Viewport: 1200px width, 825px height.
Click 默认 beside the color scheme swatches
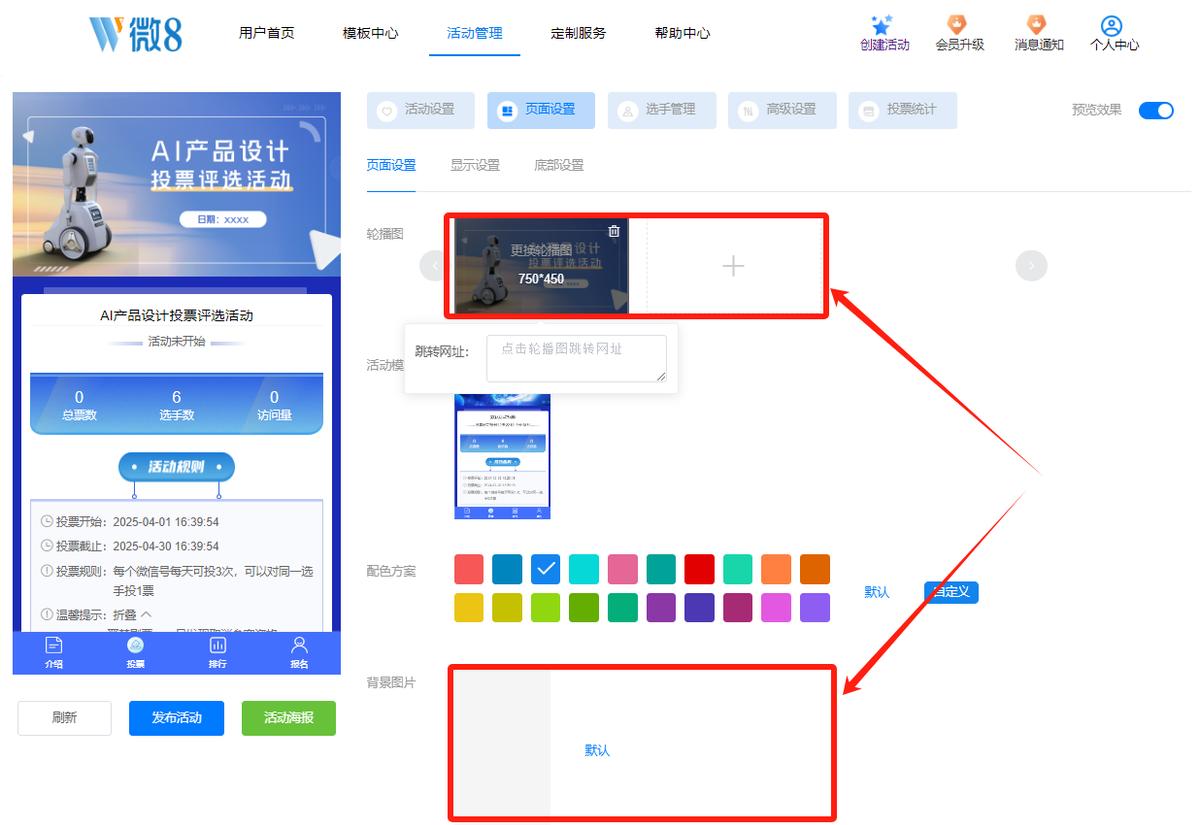(877, 592)
